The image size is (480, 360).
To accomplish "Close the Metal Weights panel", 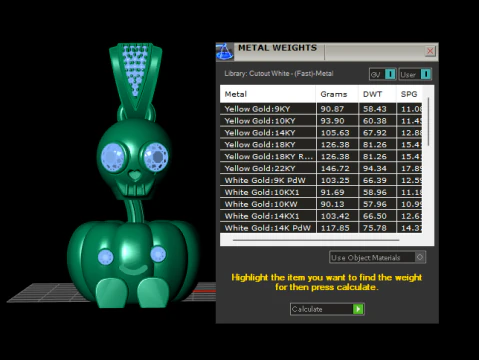I will (x=430, y=51).
